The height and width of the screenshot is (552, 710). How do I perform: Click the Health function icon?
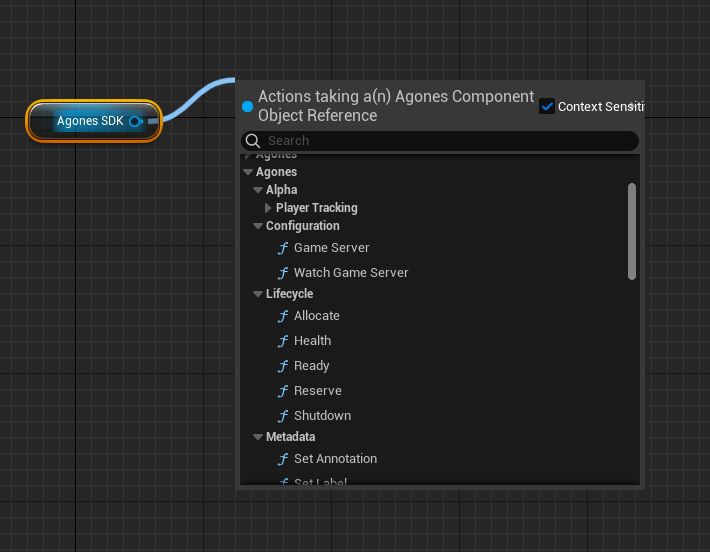[283, 341]
